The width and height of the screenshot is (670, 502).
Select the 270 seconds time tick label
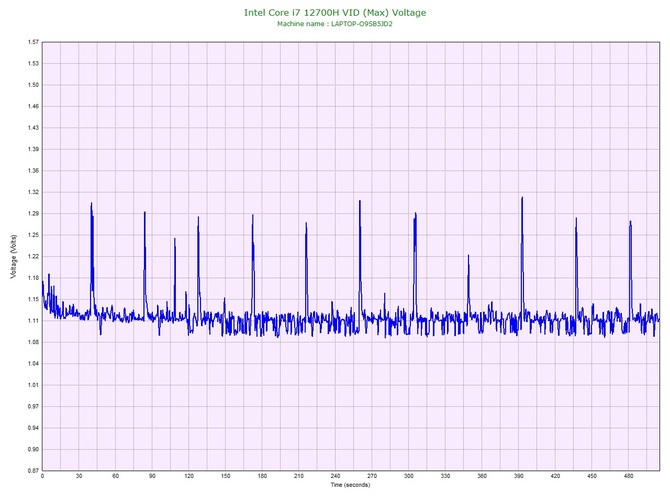tap(372, 476)
